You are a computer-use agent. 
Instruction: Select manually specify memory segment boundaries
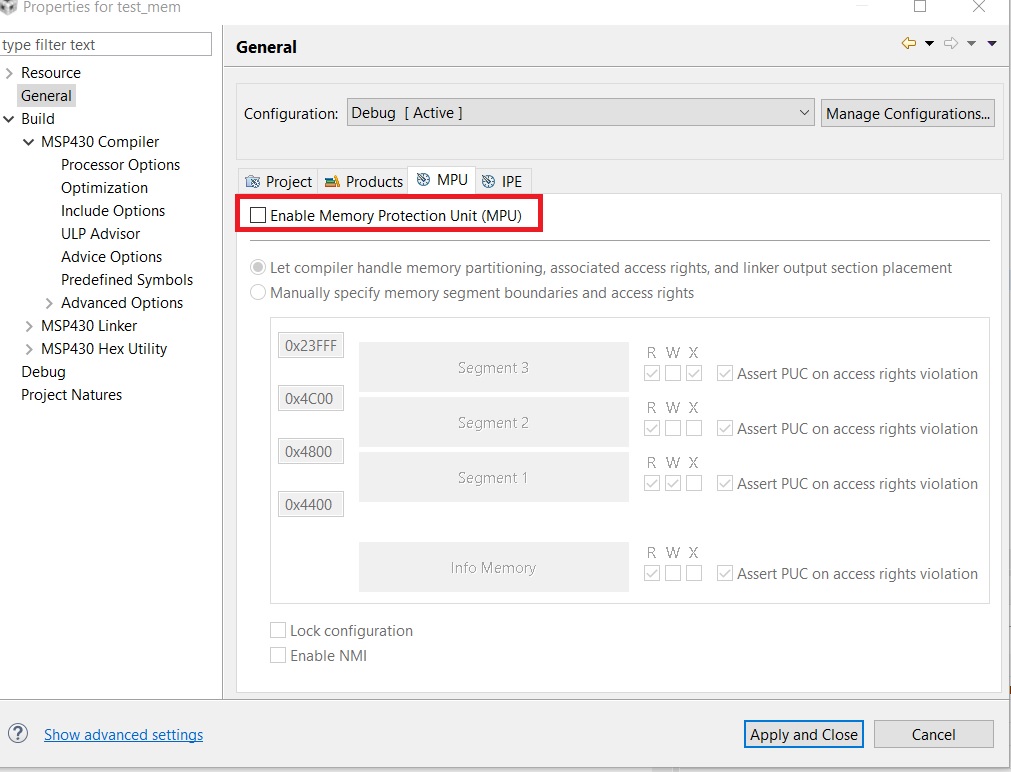pos(259,293)
